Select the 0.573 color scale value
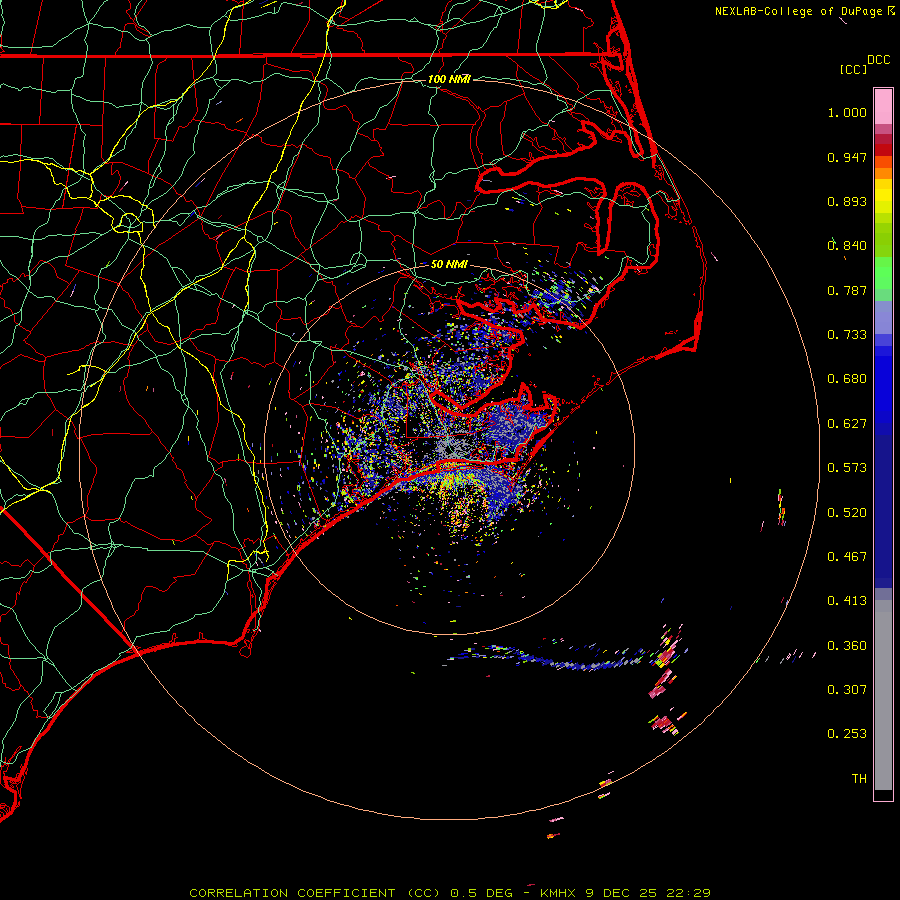Image resolution: width=900 pixels, height=900 pixels. 847,468
